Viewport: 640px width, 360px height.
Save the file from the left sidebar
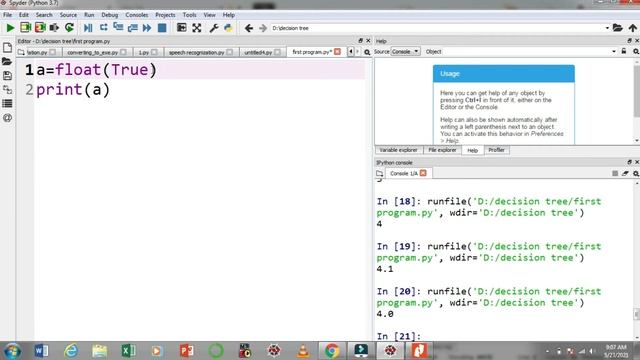(x=7, y=76)
